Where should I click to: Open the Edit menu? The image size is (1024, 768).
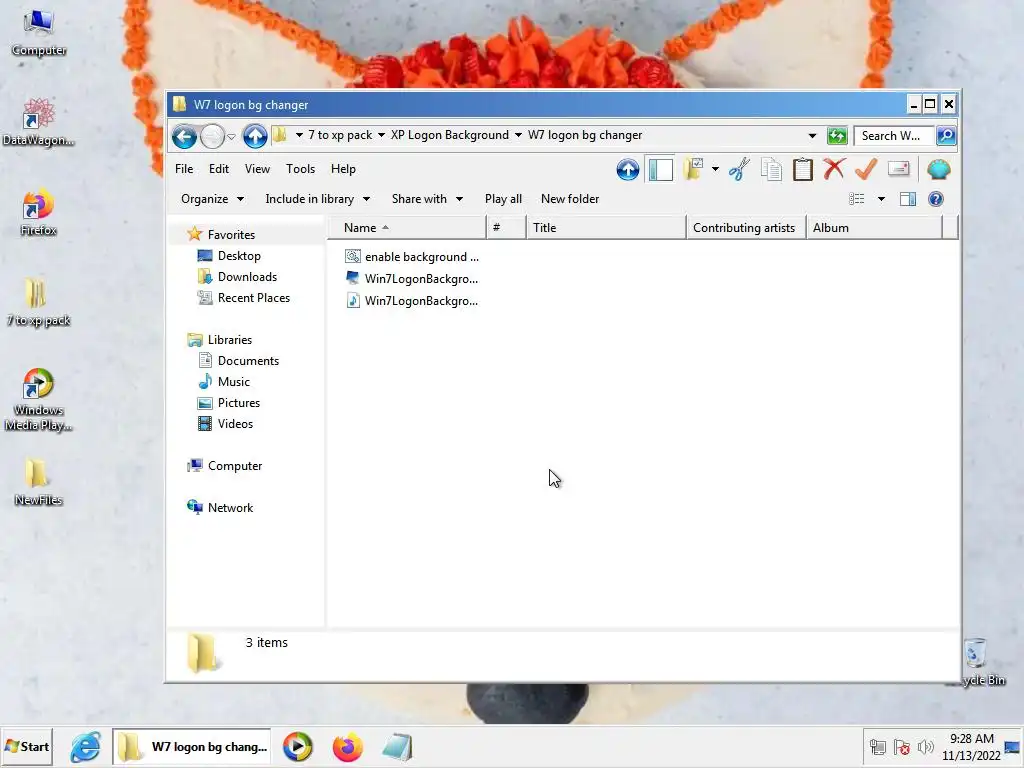point(219,169)
